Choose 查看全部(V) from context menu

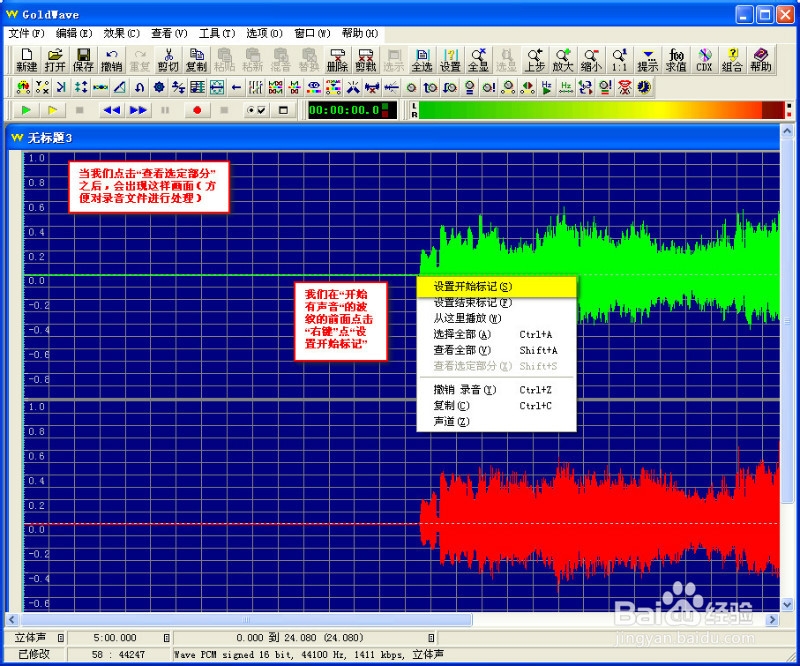(496, 350)
